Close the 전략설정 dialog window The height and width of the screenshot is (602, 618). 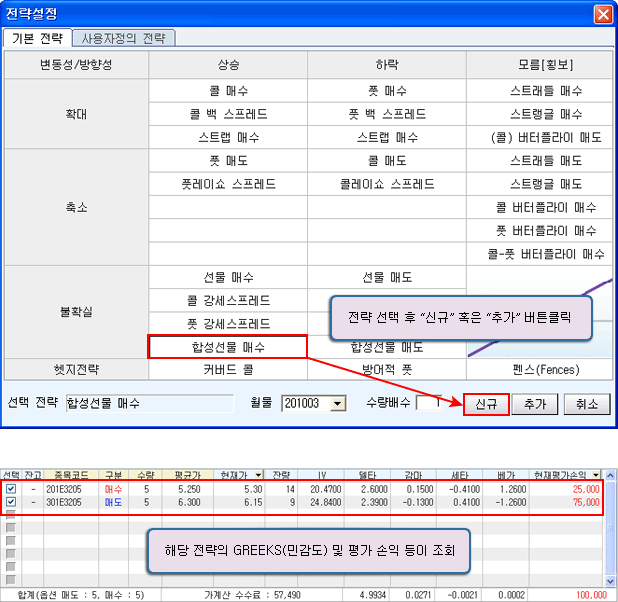[x=602, y=14]
